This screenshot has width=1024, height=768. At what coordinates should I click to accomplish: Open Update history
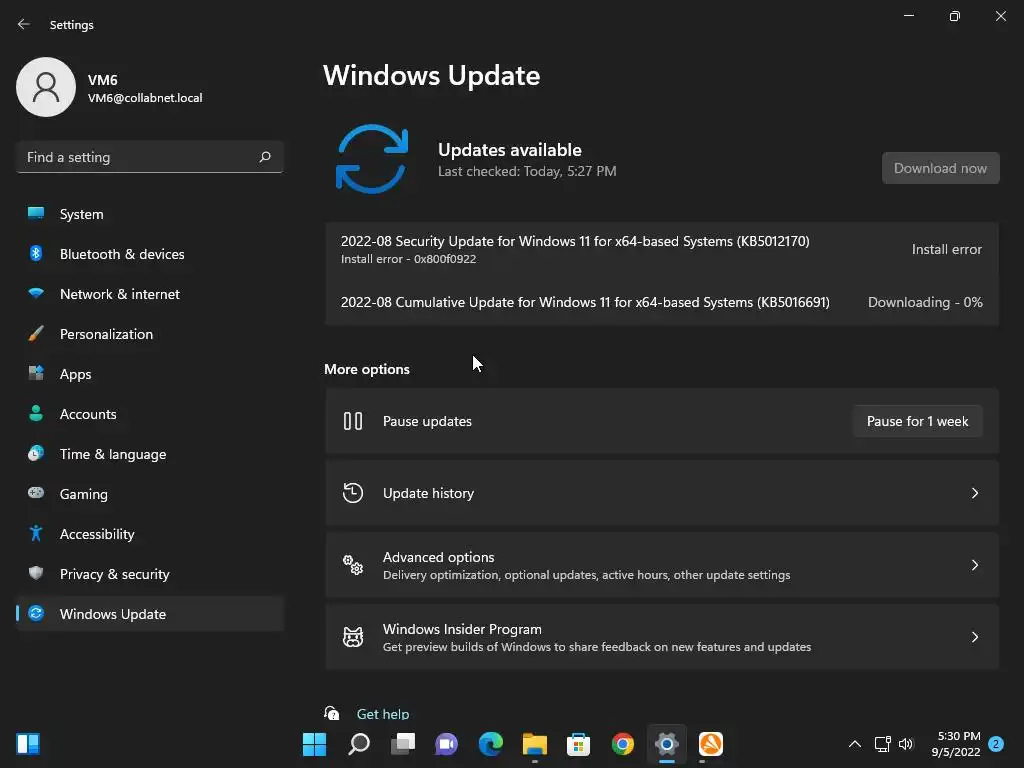(x=662, y=493)
